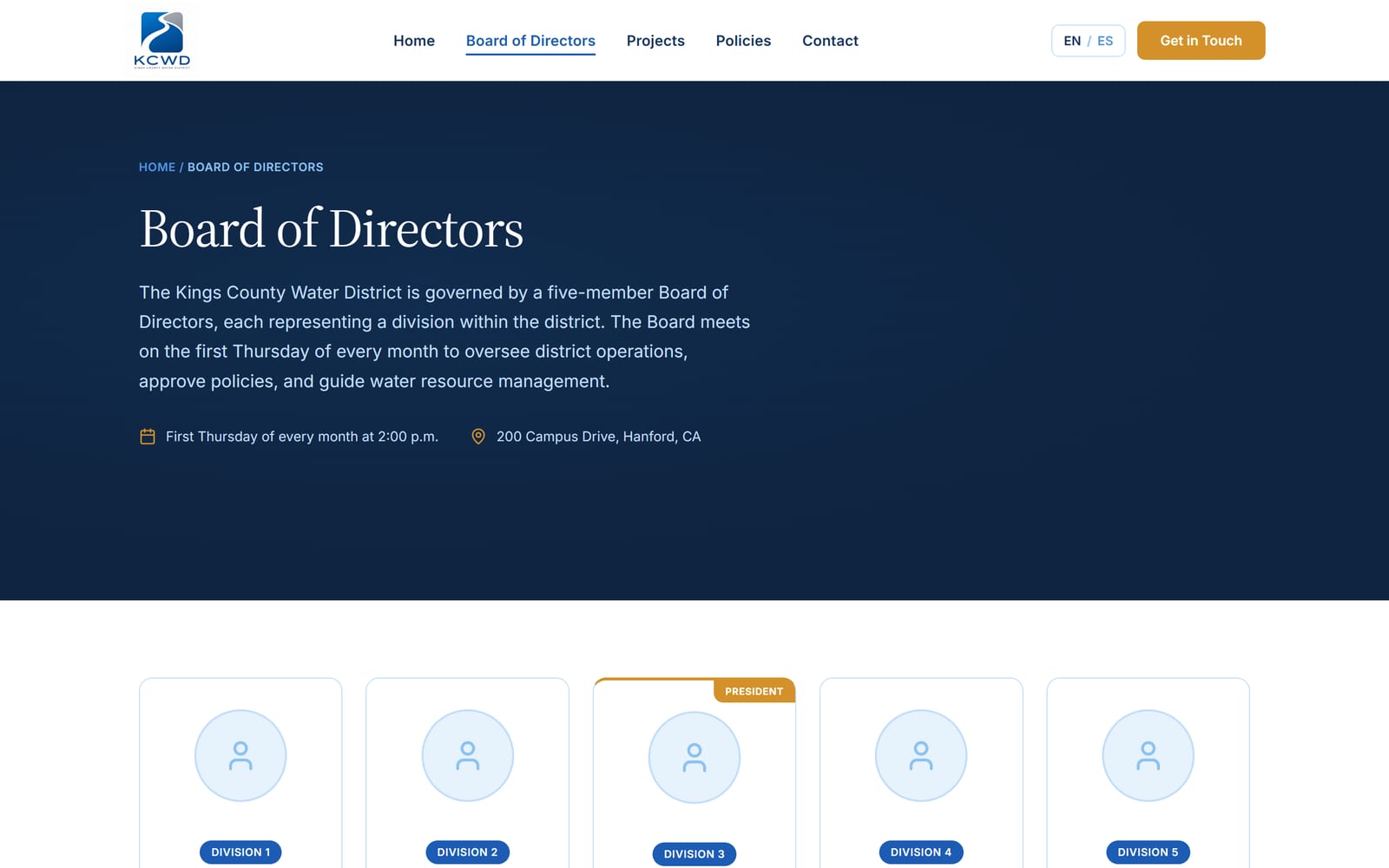Select the Division 5 avatar icon

click(1148, 755)
